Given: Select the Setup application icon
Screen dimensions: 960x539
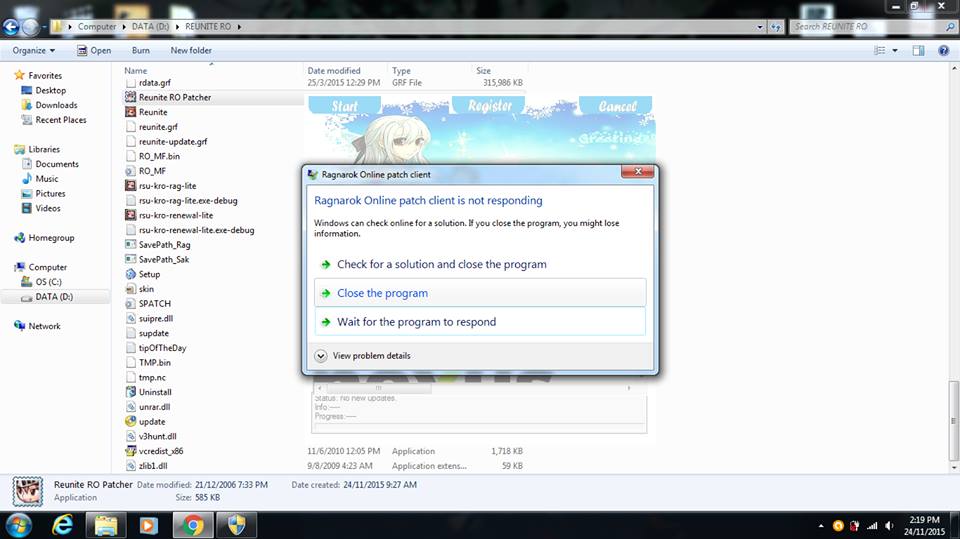Looking at the screenshot, I should point(130,274).
